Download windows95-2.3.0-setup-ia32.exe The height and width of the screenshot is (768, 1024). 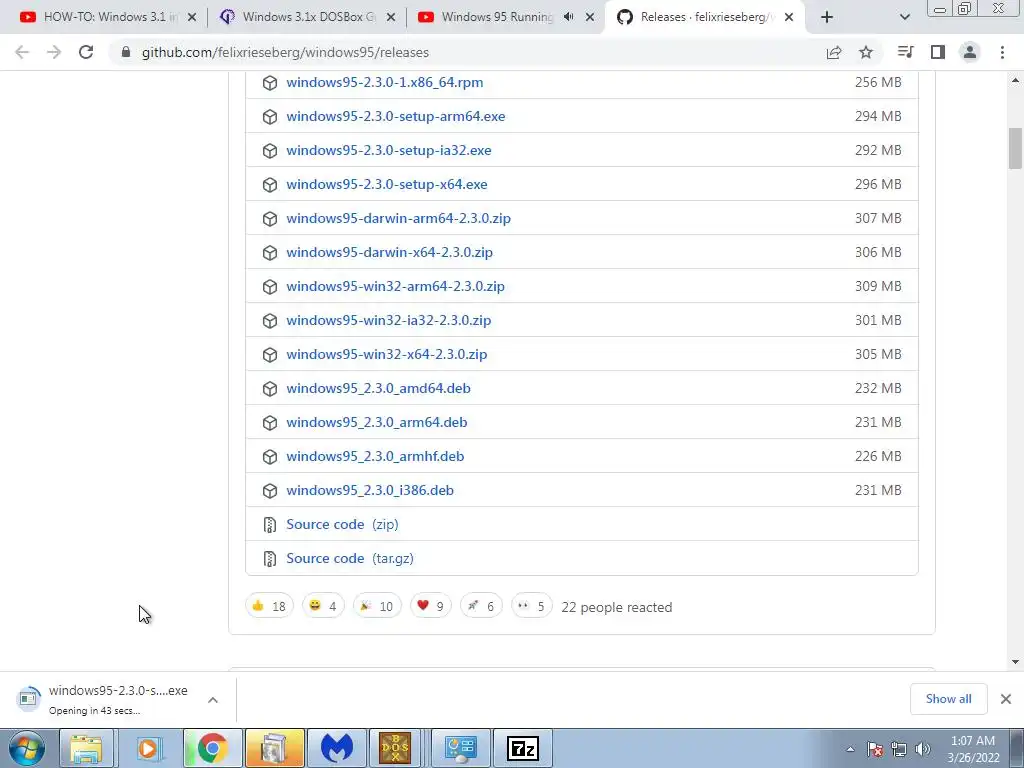(389, 150)
